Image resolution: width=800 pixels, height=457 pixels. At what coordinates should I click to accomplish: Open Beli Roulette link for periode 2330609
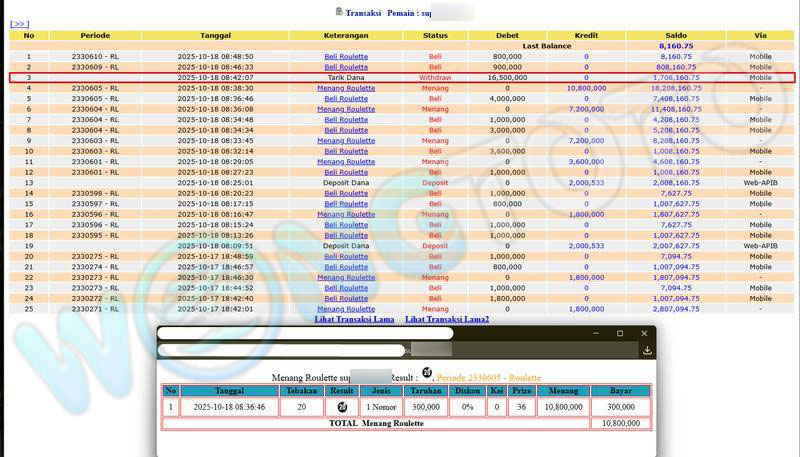(346, 67)
